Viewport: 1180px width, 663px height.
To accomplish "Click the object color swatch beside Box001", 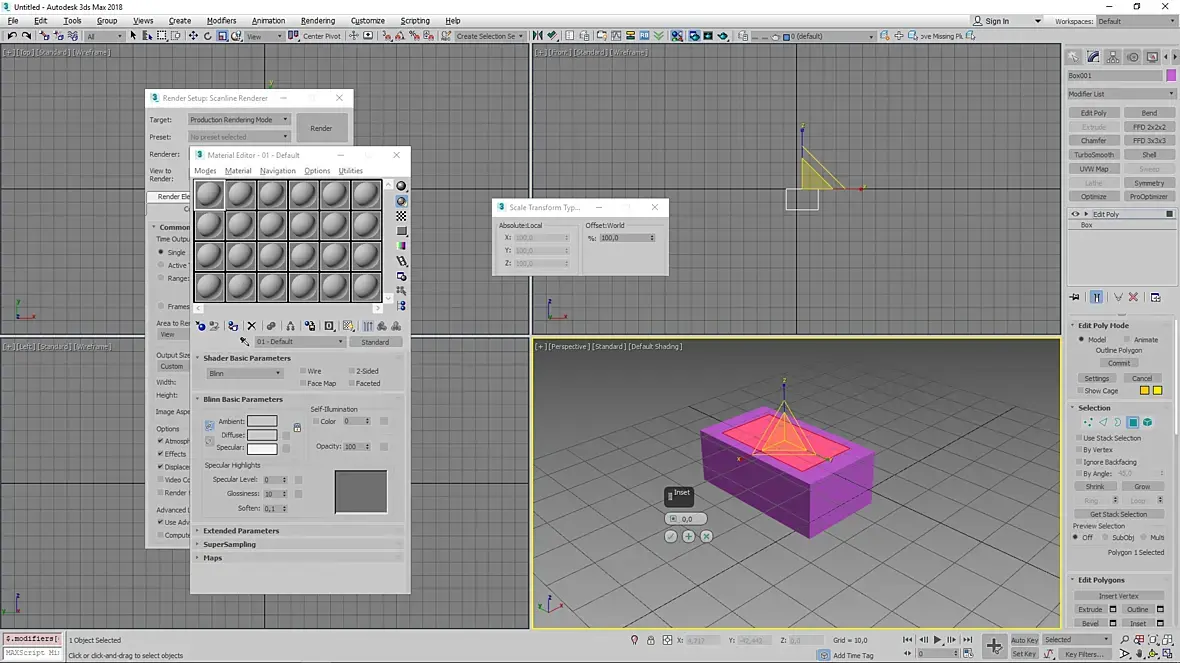I will tap(1171, 76).
